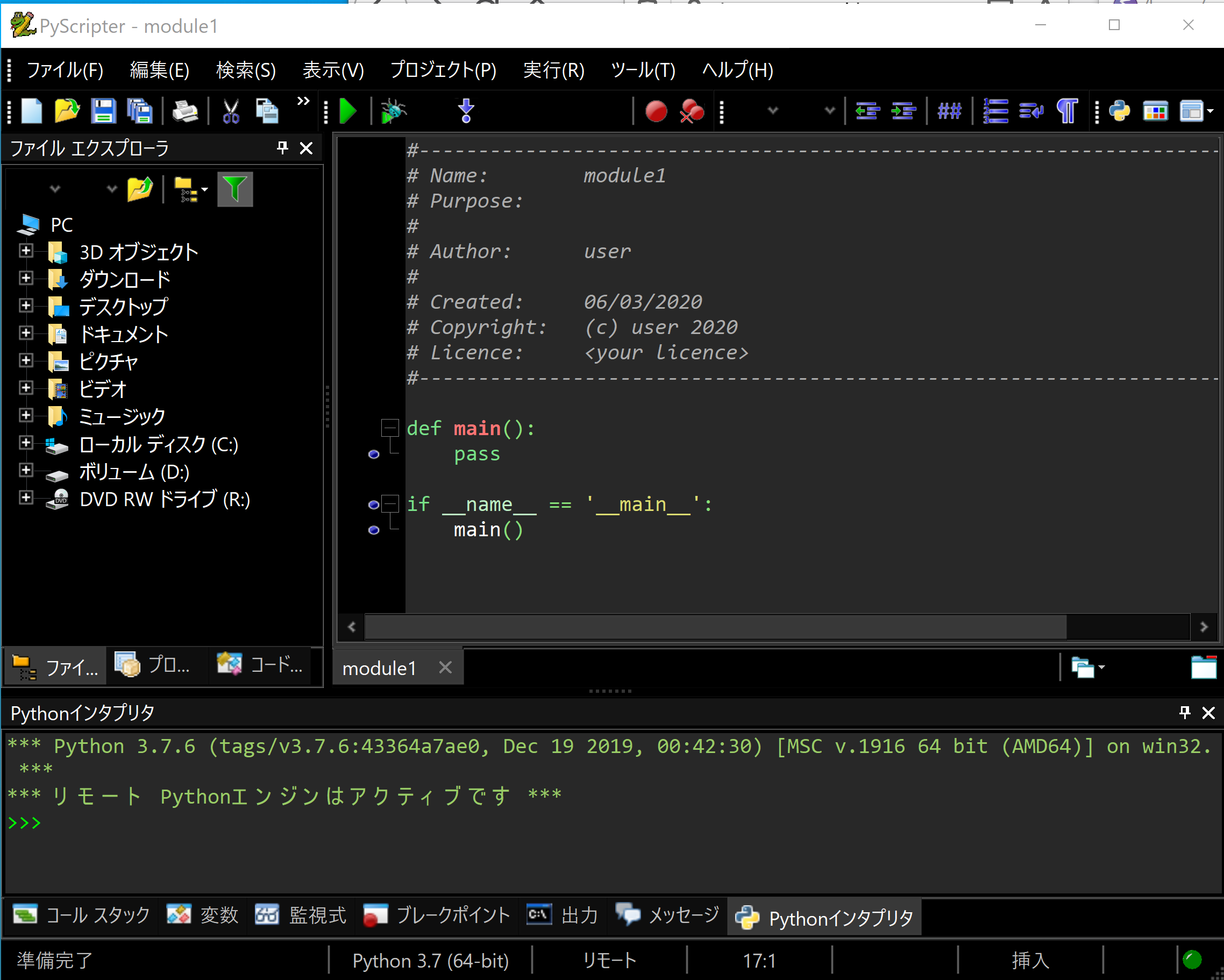Expand the 3D オブジェクト tree node

click(26, 251)
